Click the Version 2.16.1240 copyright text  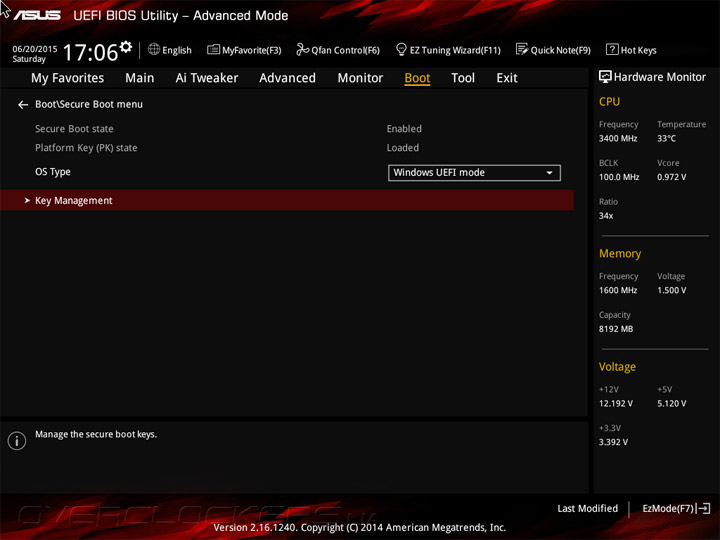(360, 527)
